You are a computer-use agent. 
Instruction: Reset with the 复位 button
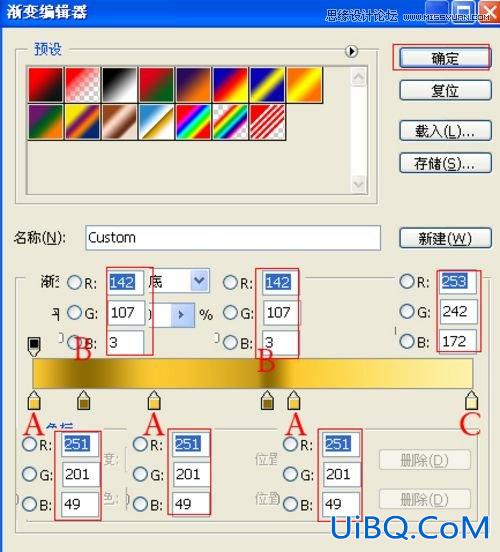445,90
